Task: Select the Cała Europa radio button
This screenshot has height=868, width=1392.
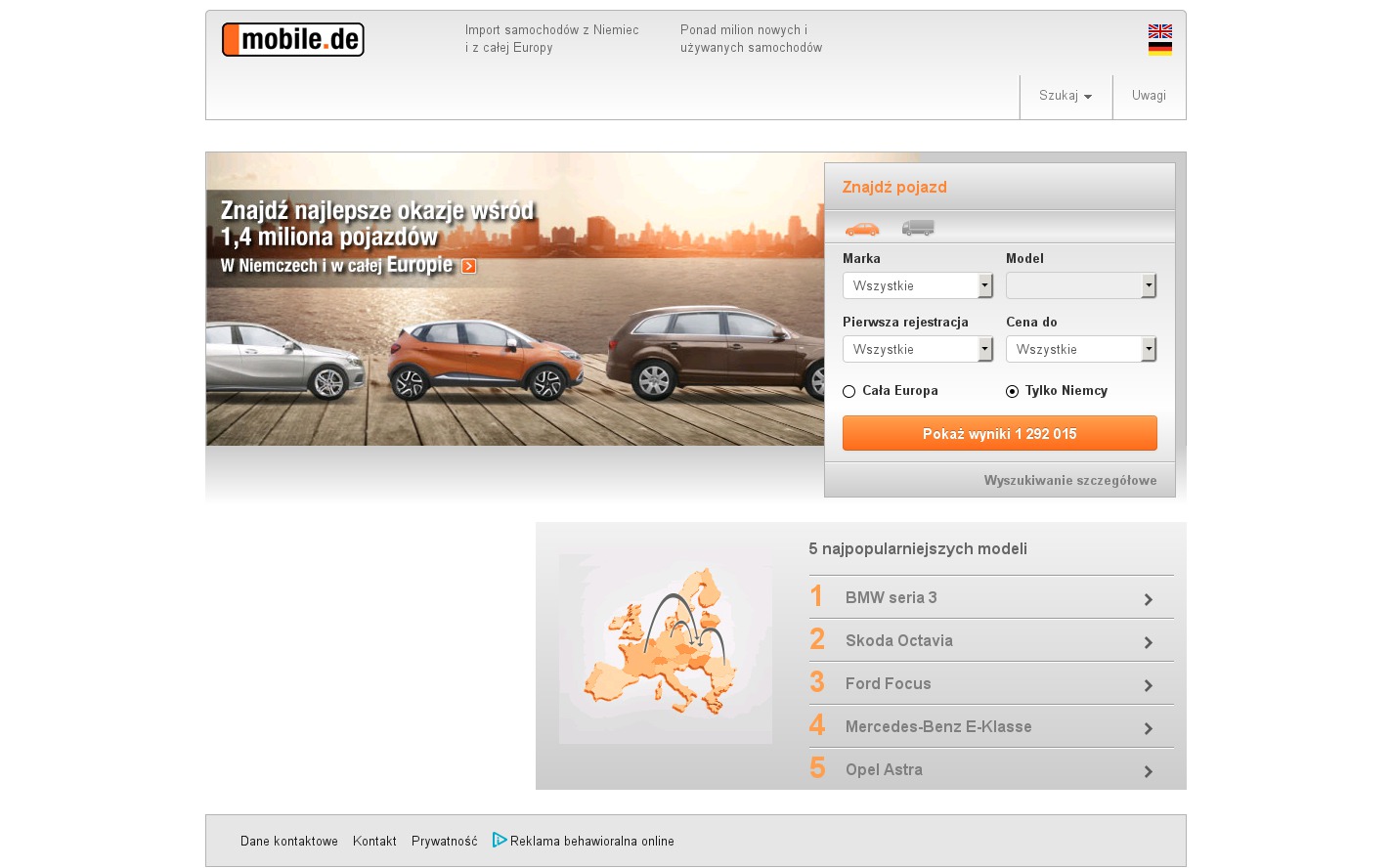Action: click(848, 391)
